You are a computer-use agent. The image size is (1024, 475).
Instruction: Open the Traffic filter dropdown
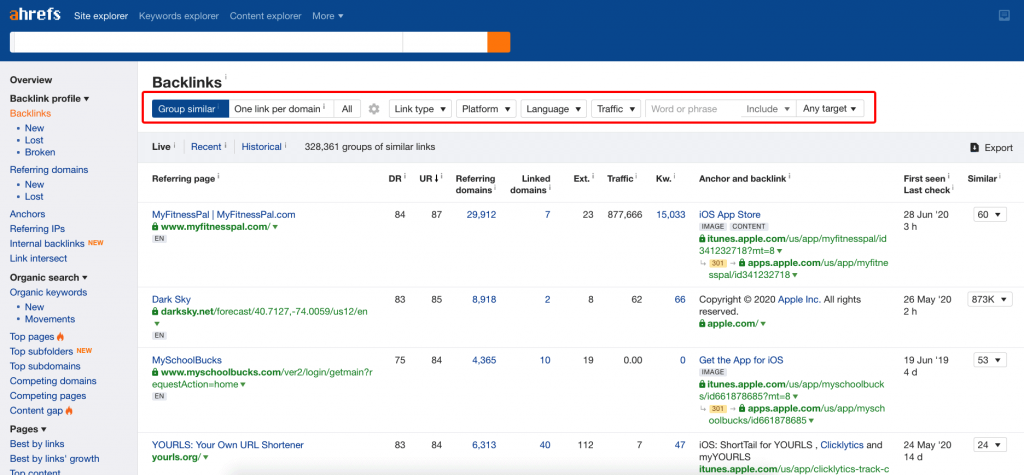click(x=616, y=109)
